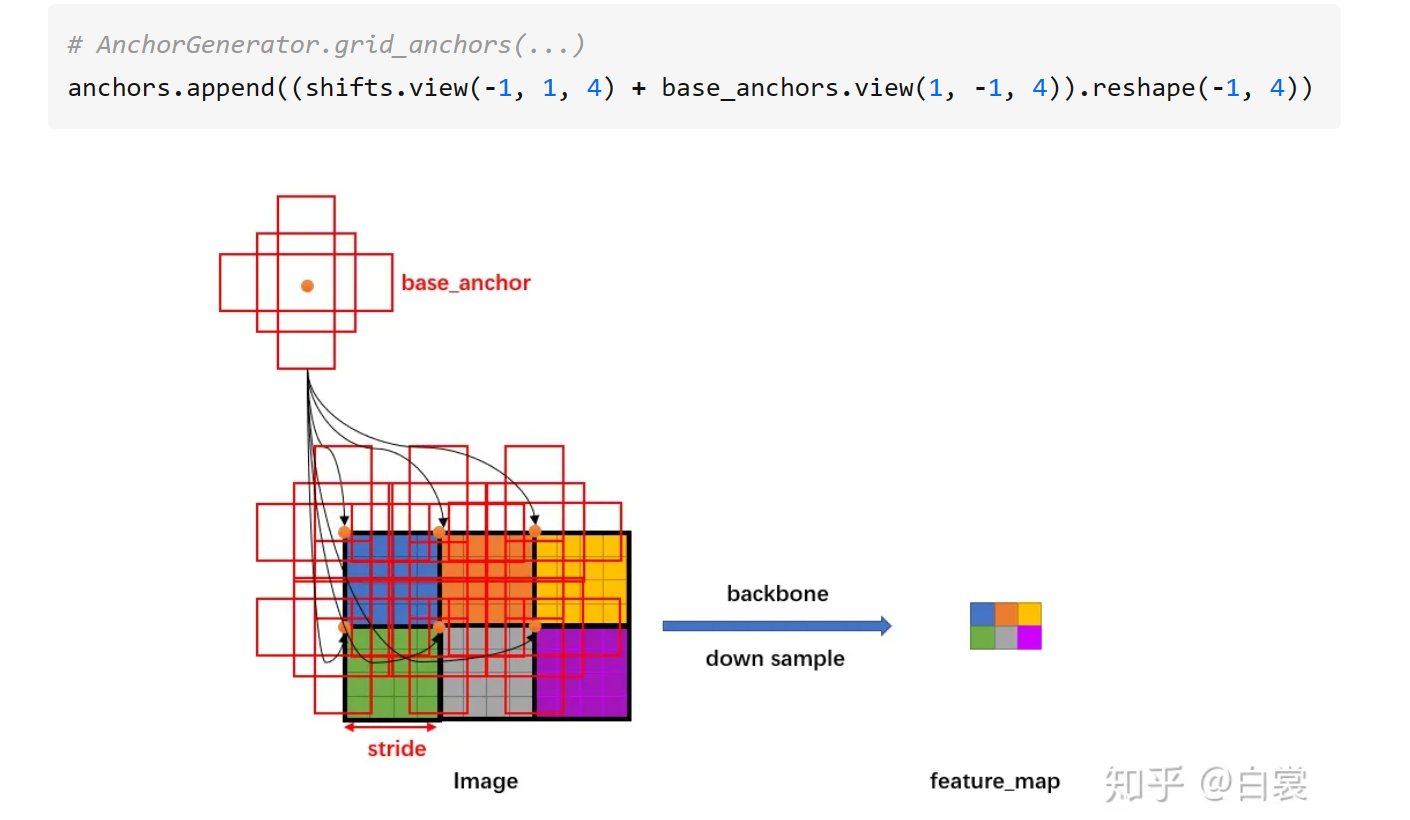The height and width of the screenshot is (820, 1410).
Task: Click the Zhihu "知乎 @白裳" watermark
Action: pos(1206,785)
